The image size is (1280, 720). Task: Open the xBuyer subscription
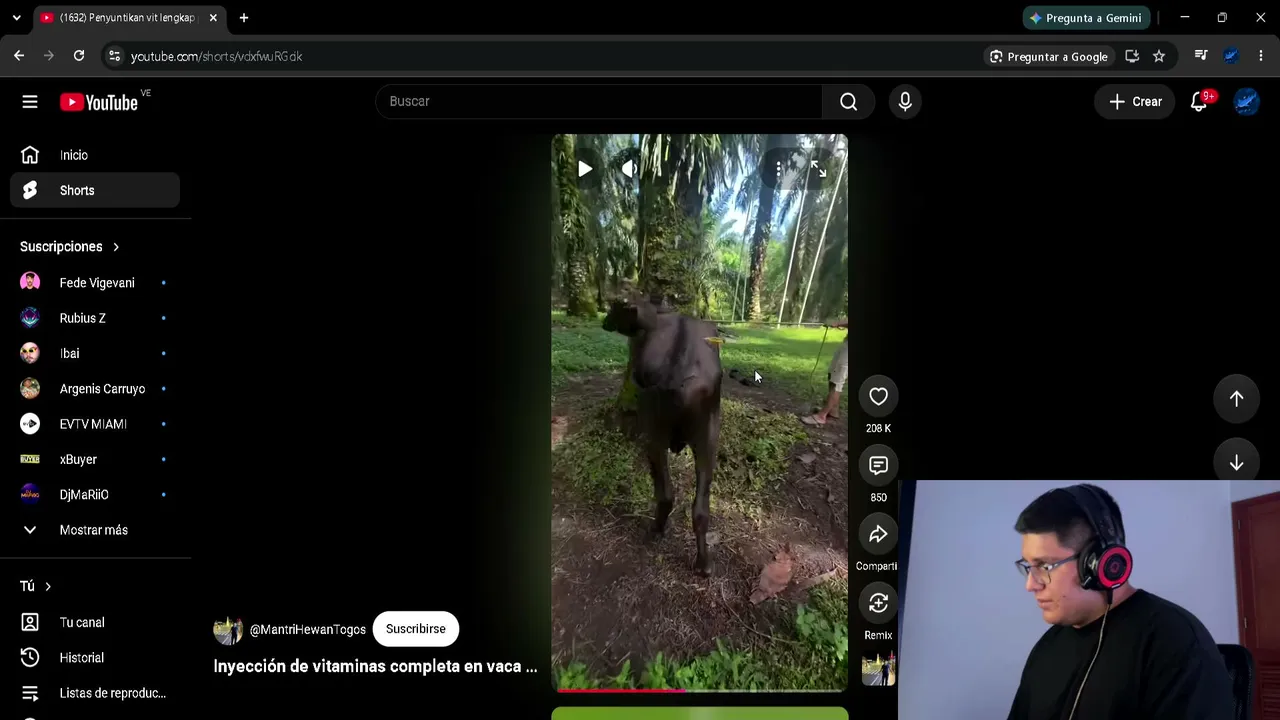(x=95, y=459)
